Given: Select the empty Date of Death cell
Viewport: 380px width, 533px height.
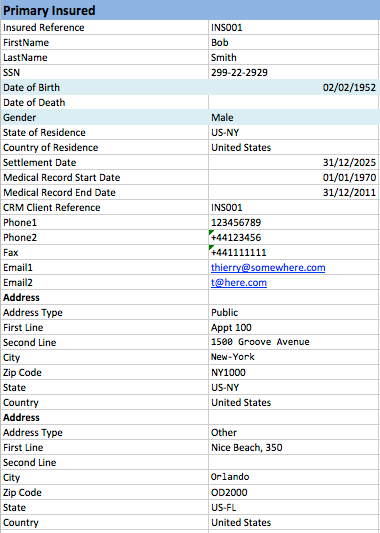Looking at the screenshot, I should tap(294, 102).
